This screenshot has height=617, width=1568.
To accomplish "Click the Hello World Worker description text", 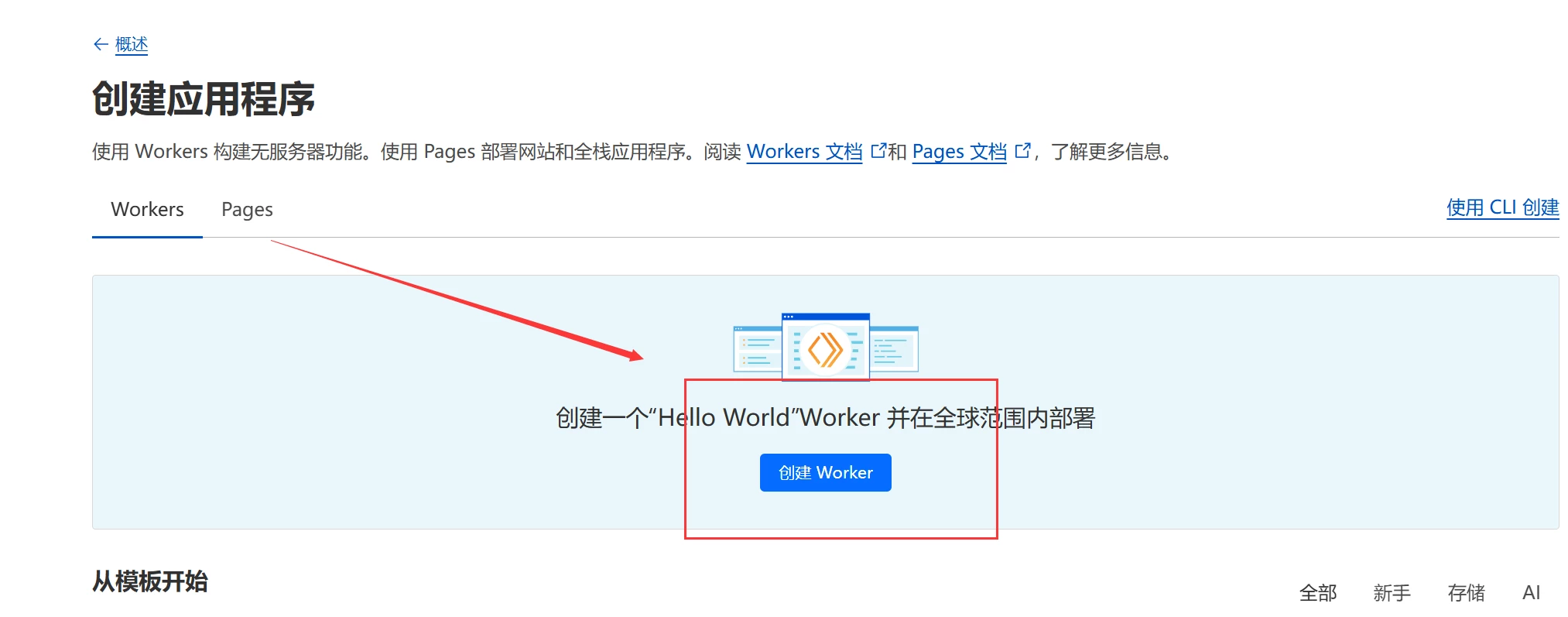I will [825, 418].
